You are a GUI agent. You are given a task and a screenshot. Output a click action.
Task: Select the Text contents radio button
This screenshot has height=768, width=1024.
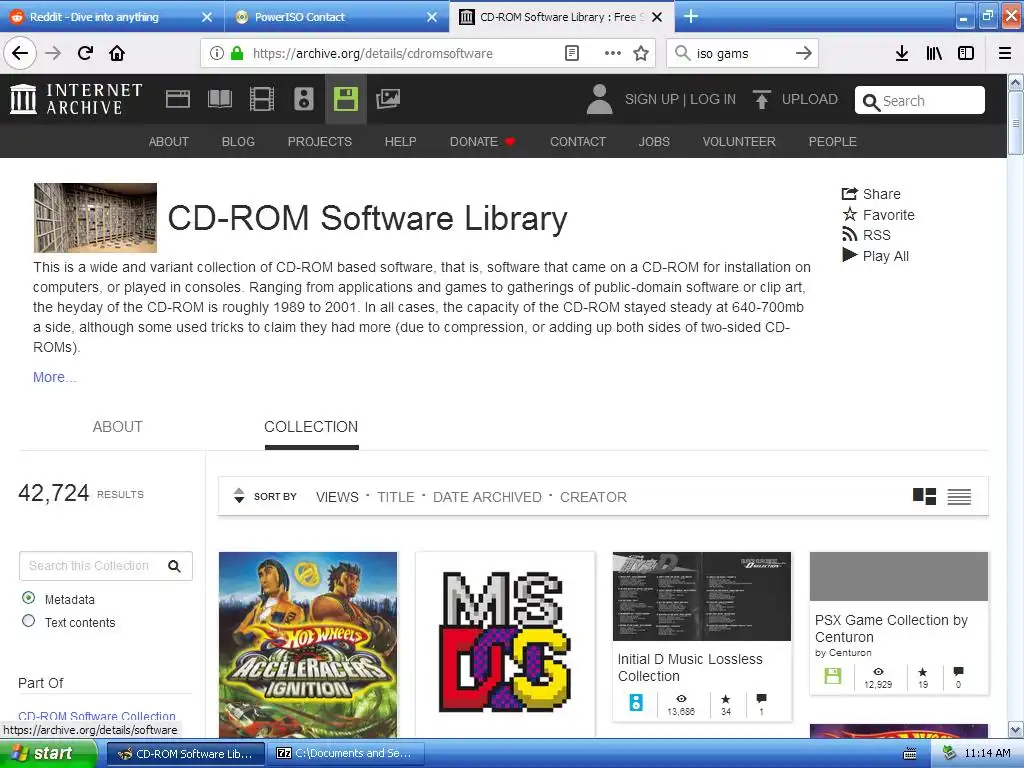[29, 620]
